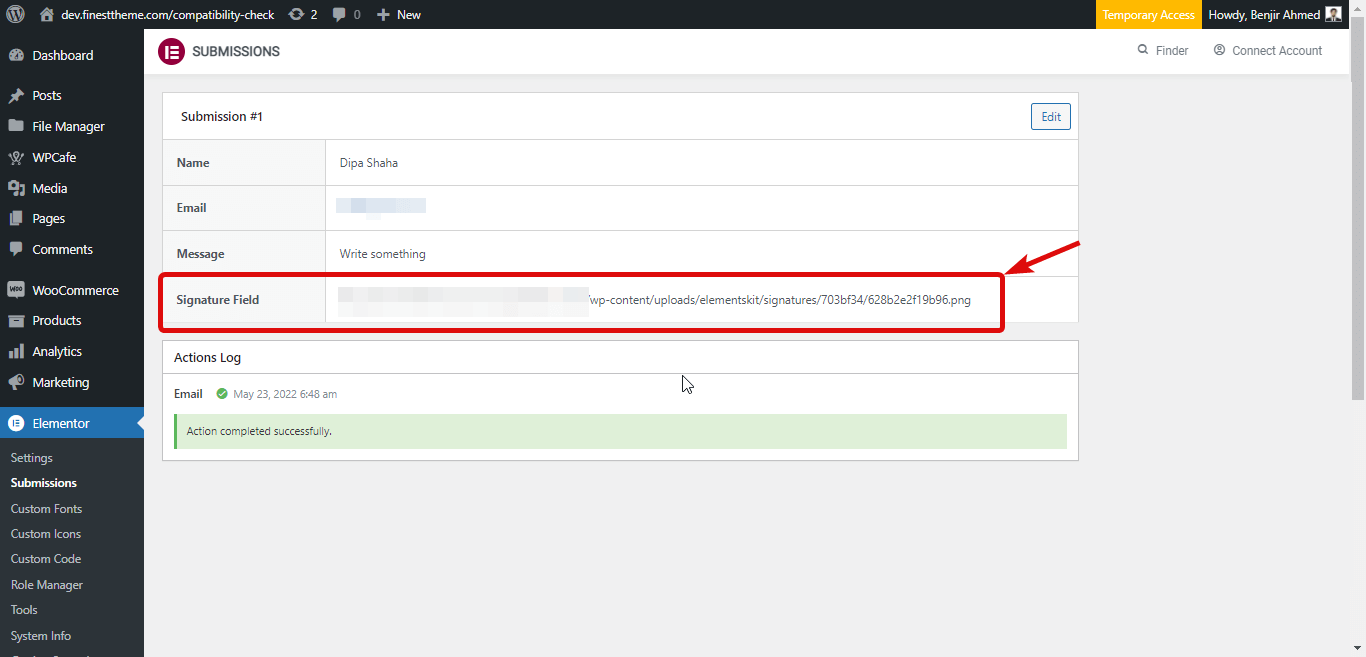Open Custom Code submenu
This screenshot has height=657, width=1366.
46,559
